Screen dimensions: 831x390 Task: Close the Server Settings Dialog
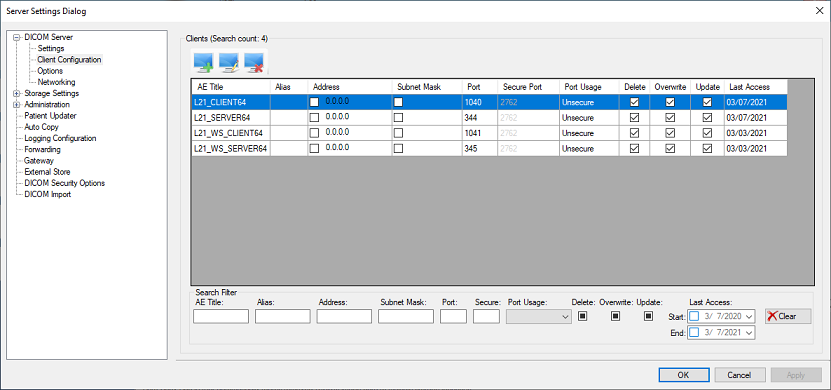point(819,11)
